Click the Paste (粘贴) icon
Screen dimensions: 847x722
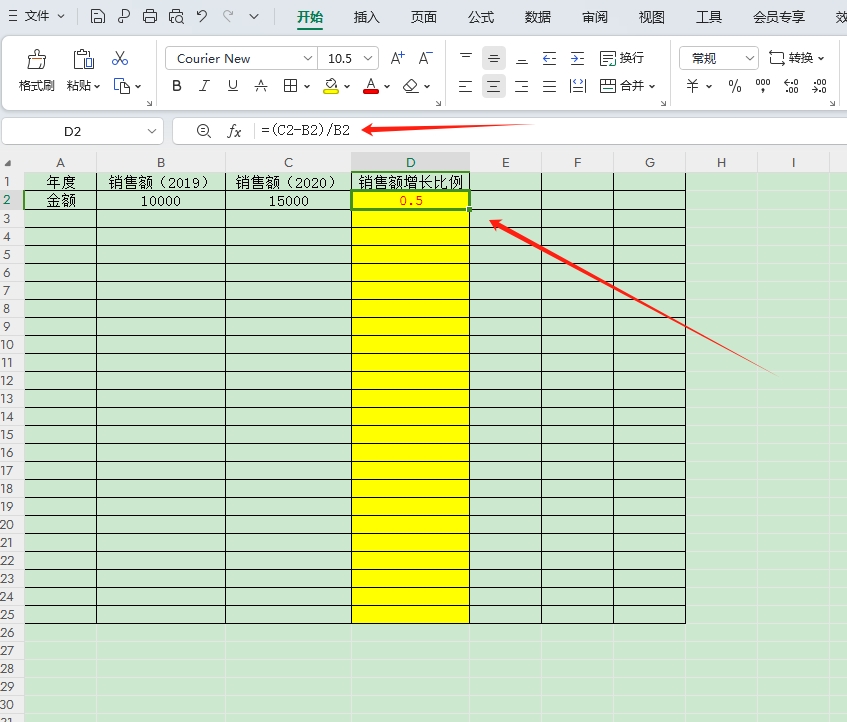[x=83, y=59]
